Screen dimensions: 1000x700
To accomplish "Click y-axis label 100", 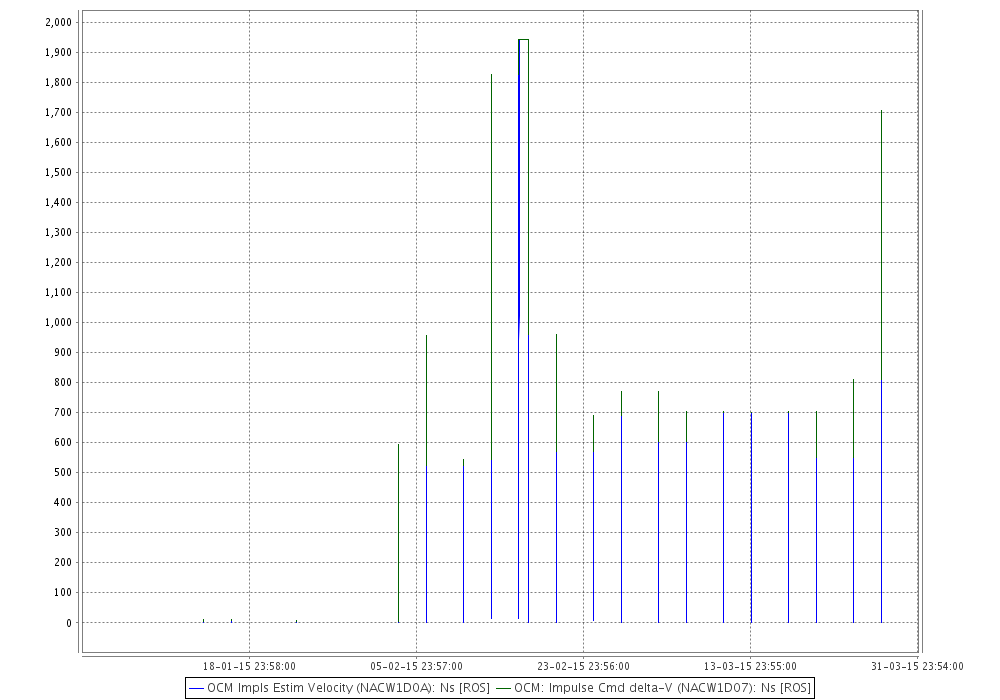I will click(x=63, y=592).
